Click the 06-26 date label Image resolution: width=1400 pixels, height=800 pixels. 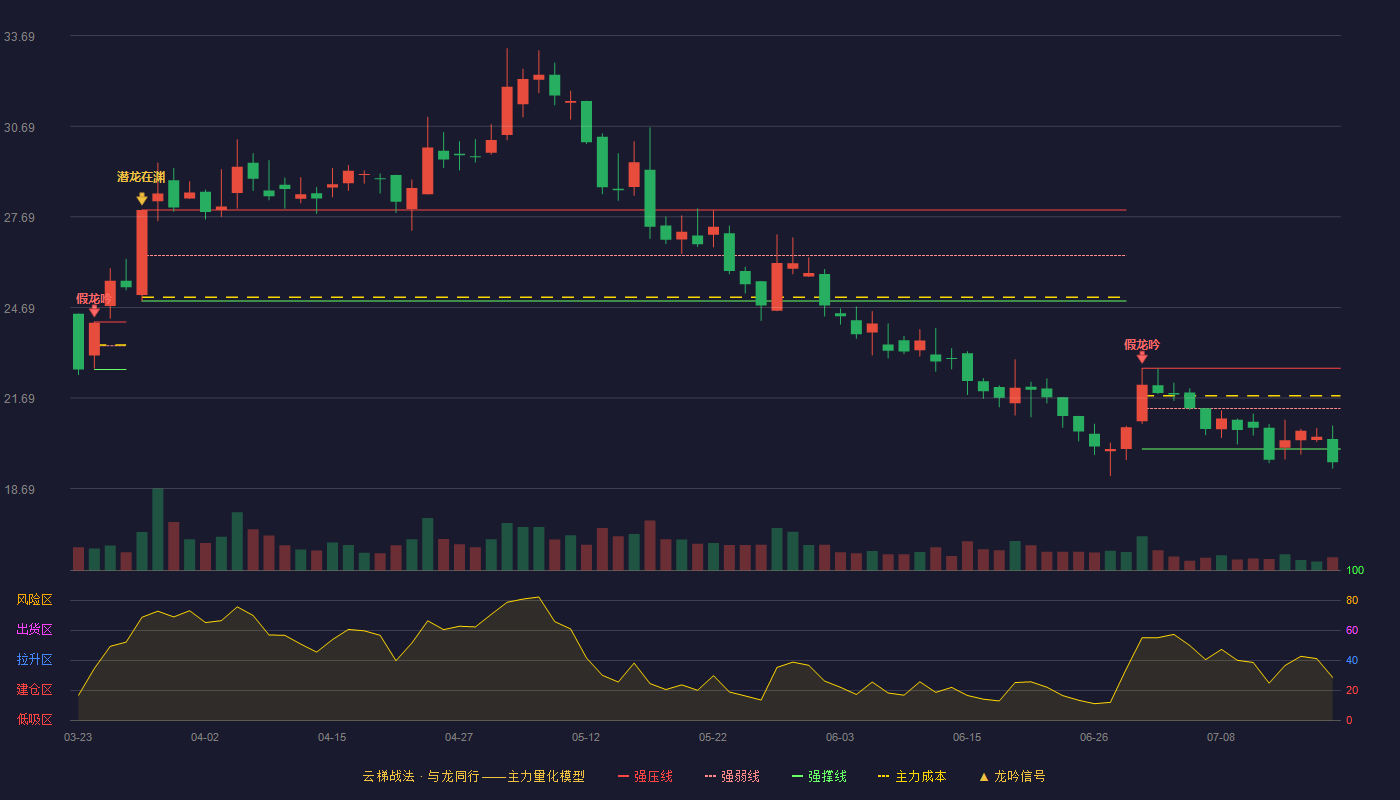[x=1094, y=737]
